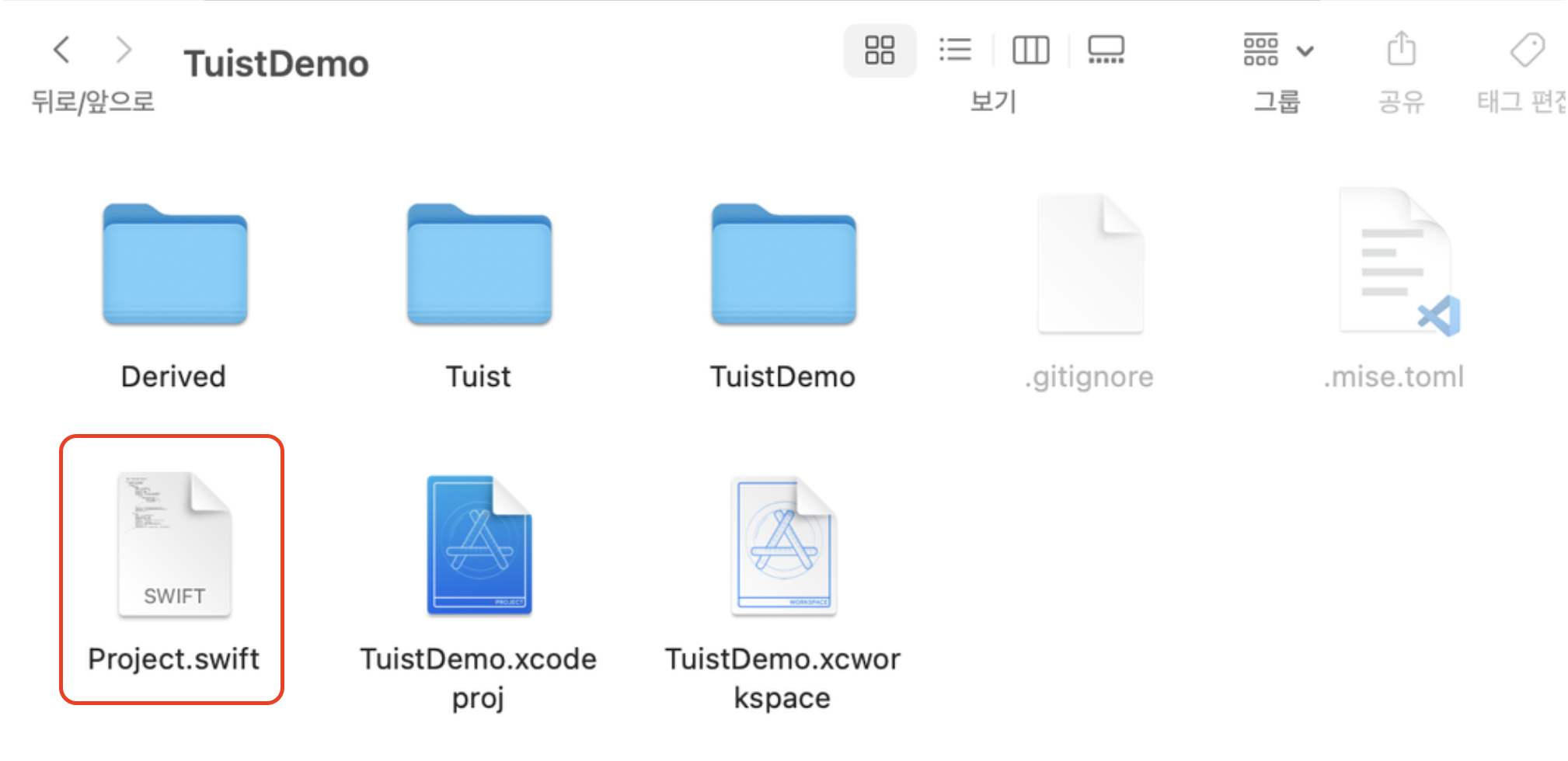
Task: Select the TuistDemo.xcodeproj icon
Action: pyautogui.click(x=479, y=544)
